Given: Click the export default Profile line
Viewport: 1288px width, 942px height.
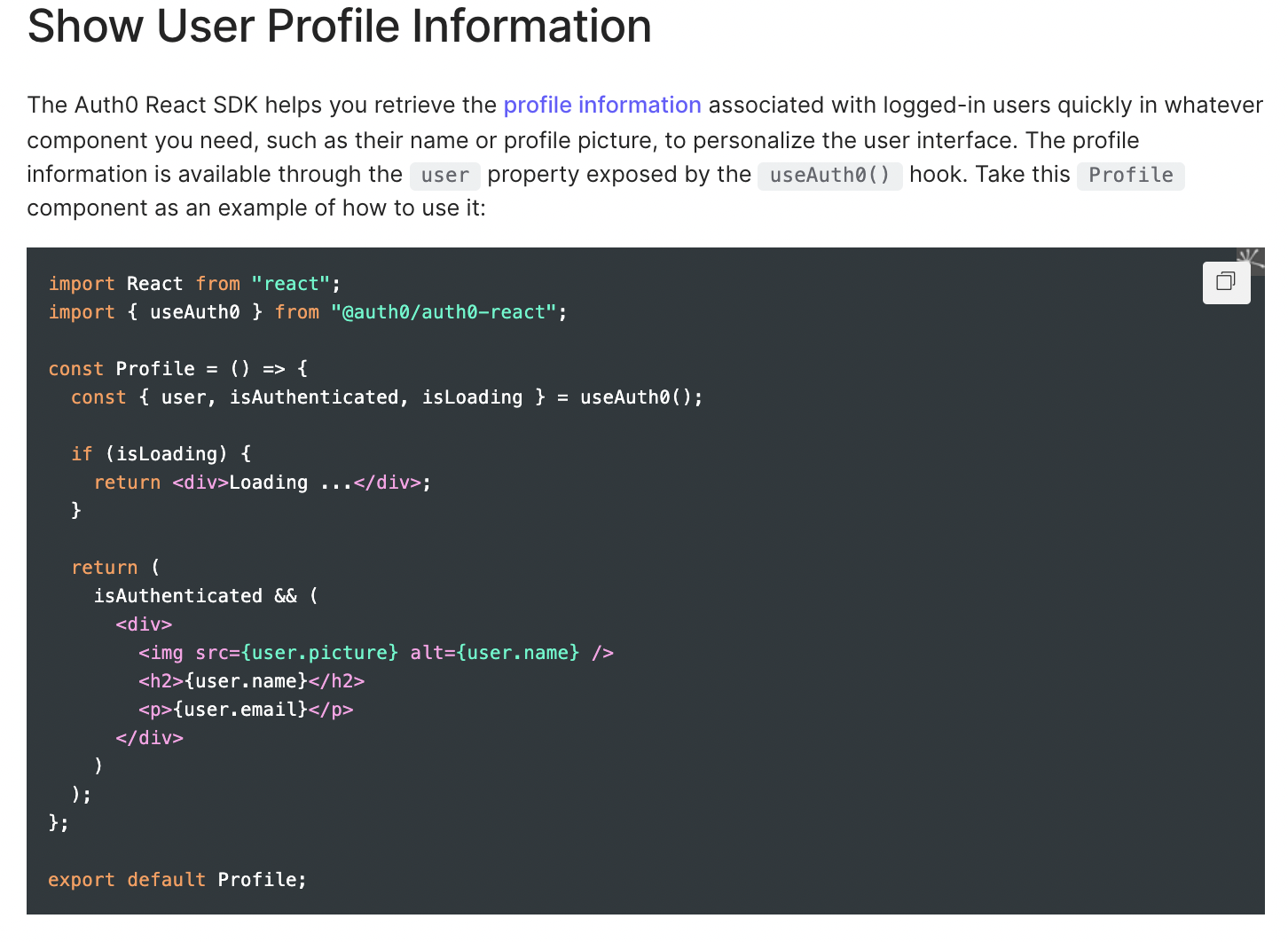Looking at the screenshot, I should [177, 879].
